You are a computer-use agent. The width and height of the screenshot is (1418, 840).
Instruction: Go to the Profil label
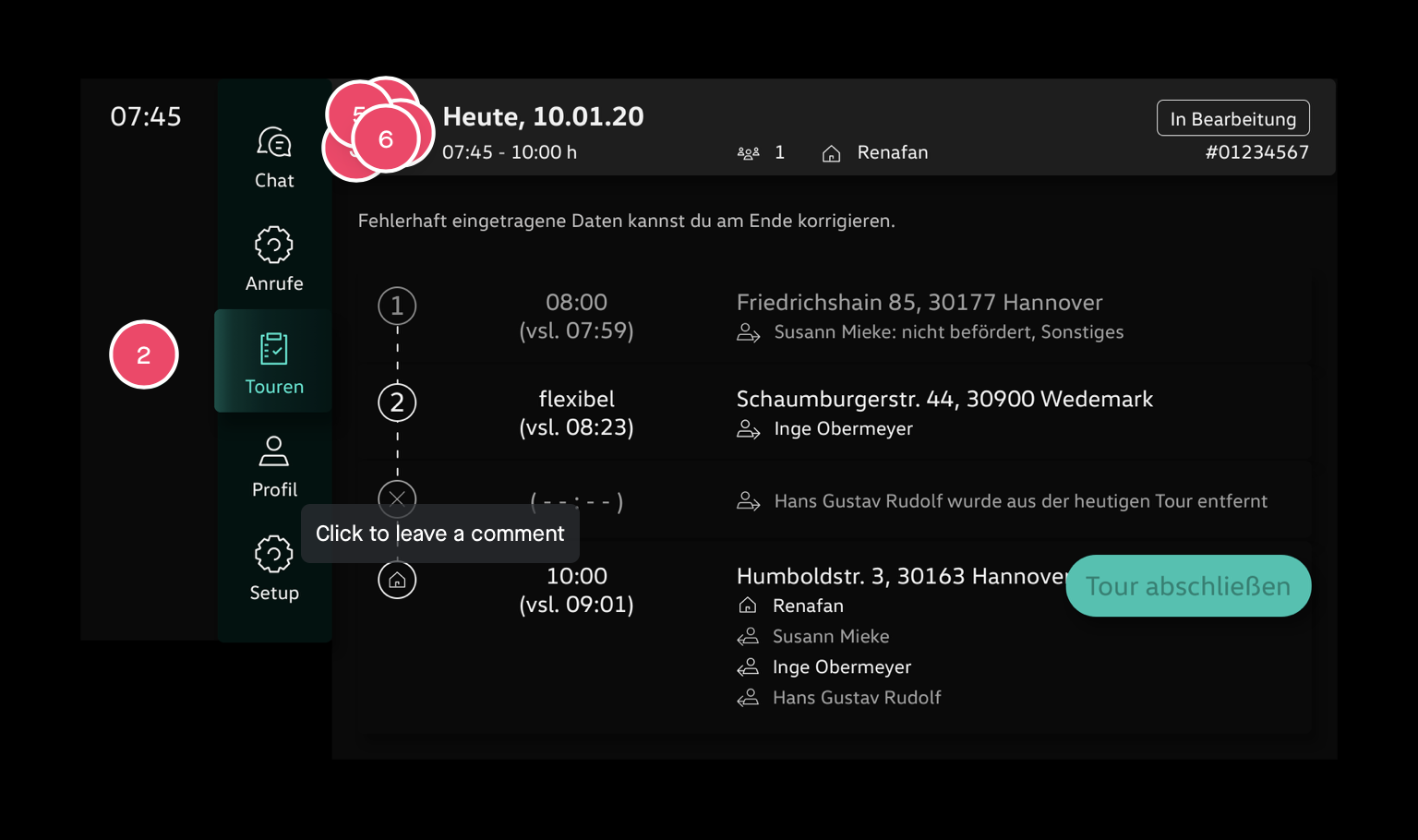pos(274,489)
